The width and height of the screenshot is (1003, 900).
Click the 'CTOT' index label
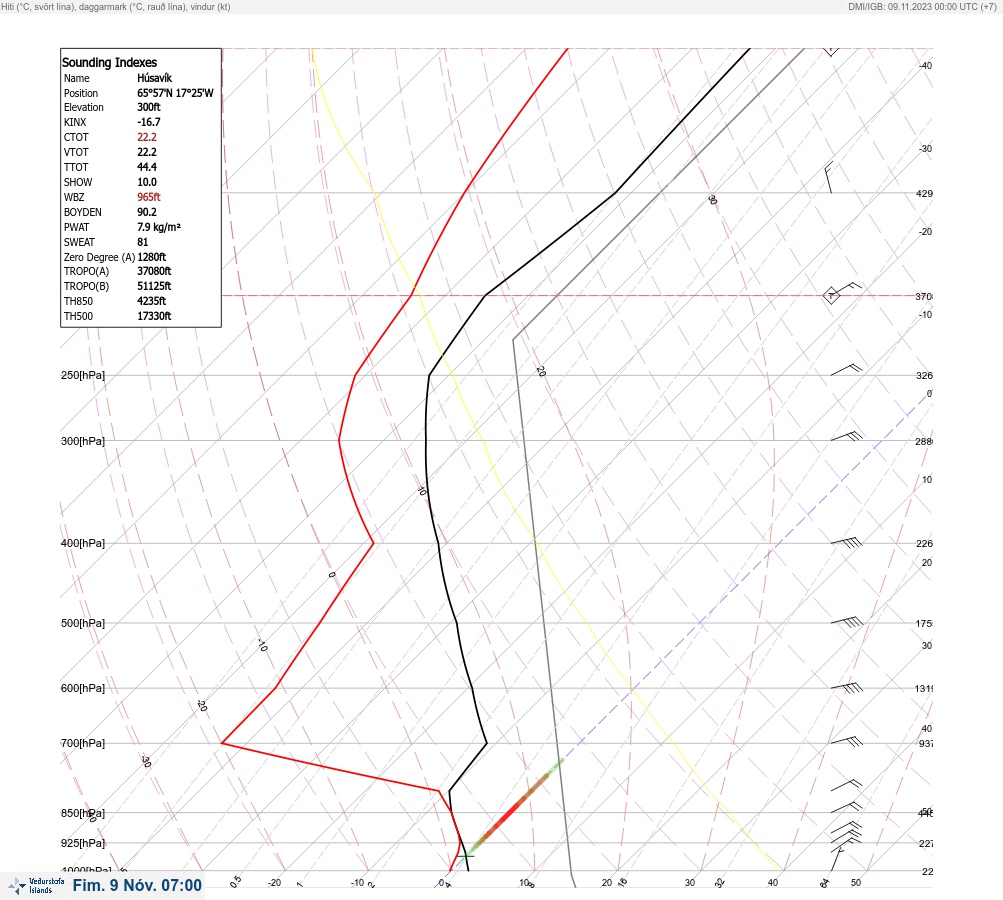76,137
